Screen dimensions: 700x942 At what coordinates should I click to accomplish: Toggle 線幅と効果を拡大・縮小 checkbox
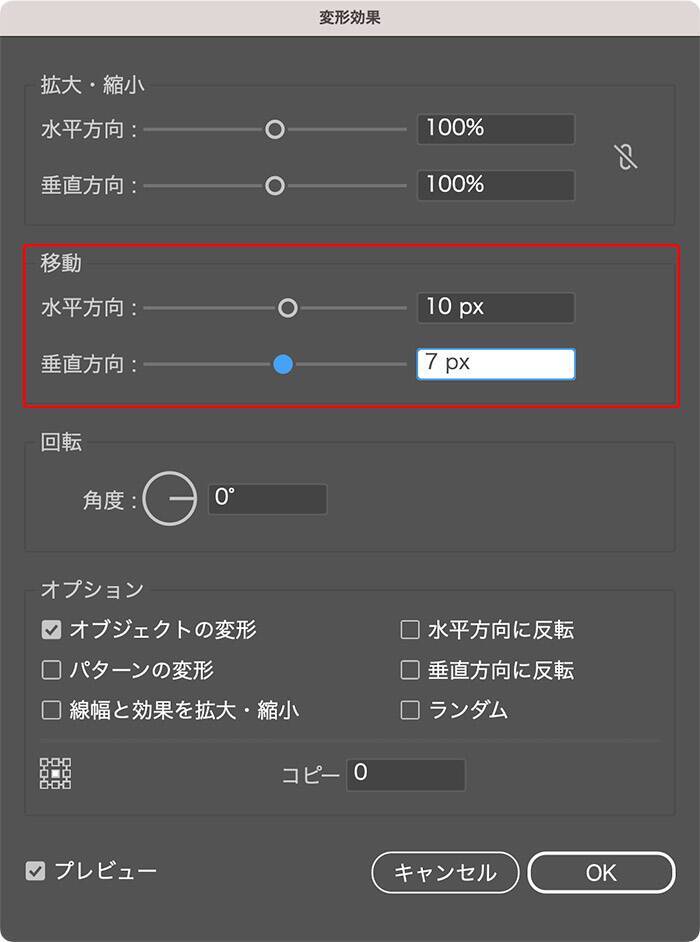click(52, 710)
